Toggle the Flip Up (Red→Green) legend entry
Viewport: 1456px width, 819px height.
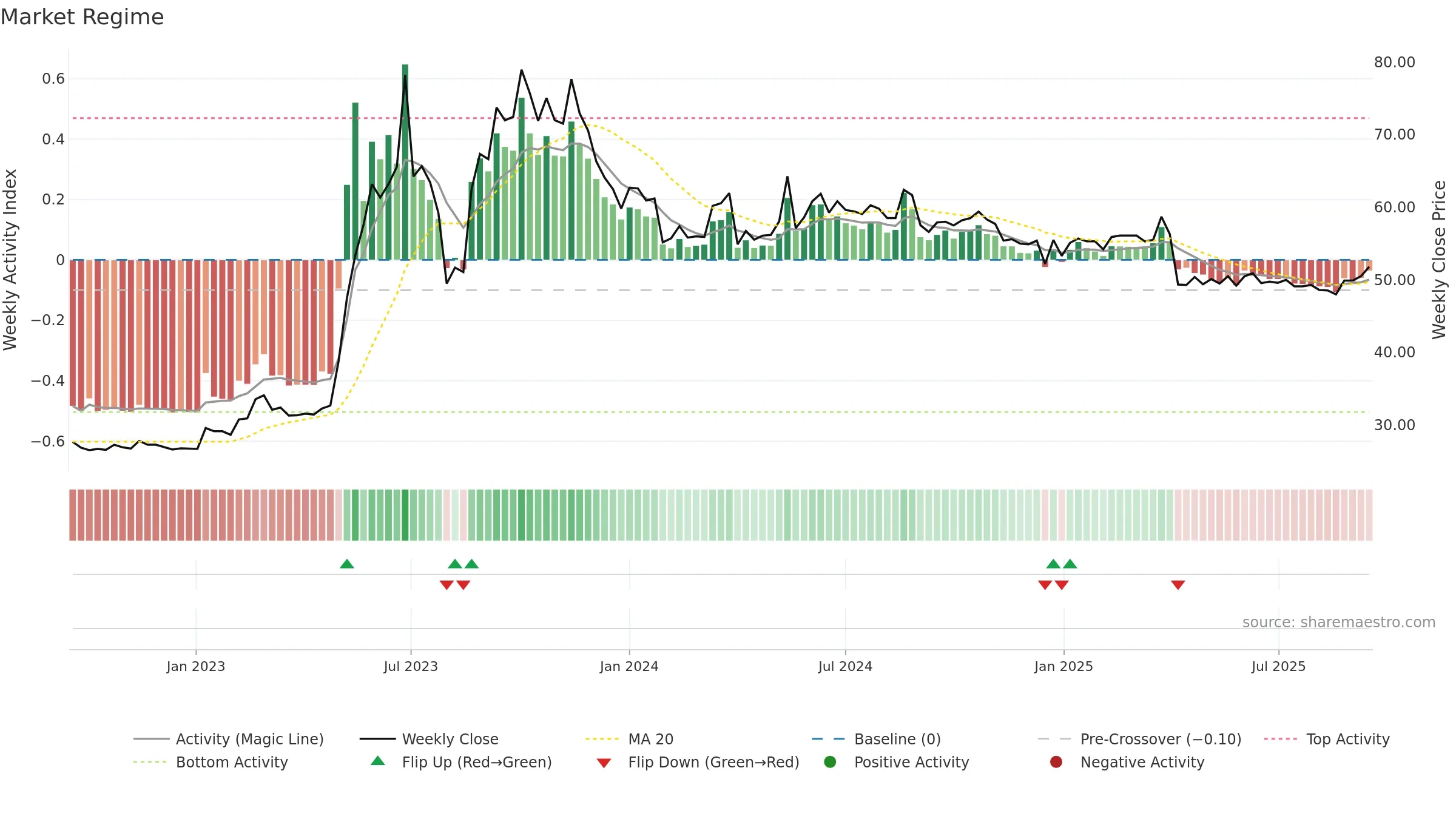461,762
